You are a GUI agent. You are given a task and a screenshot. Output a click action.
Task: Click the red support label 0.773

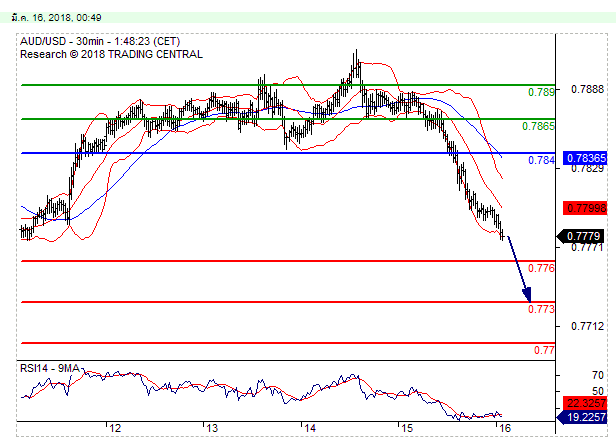pyautogui.click(x=541, y=309)
